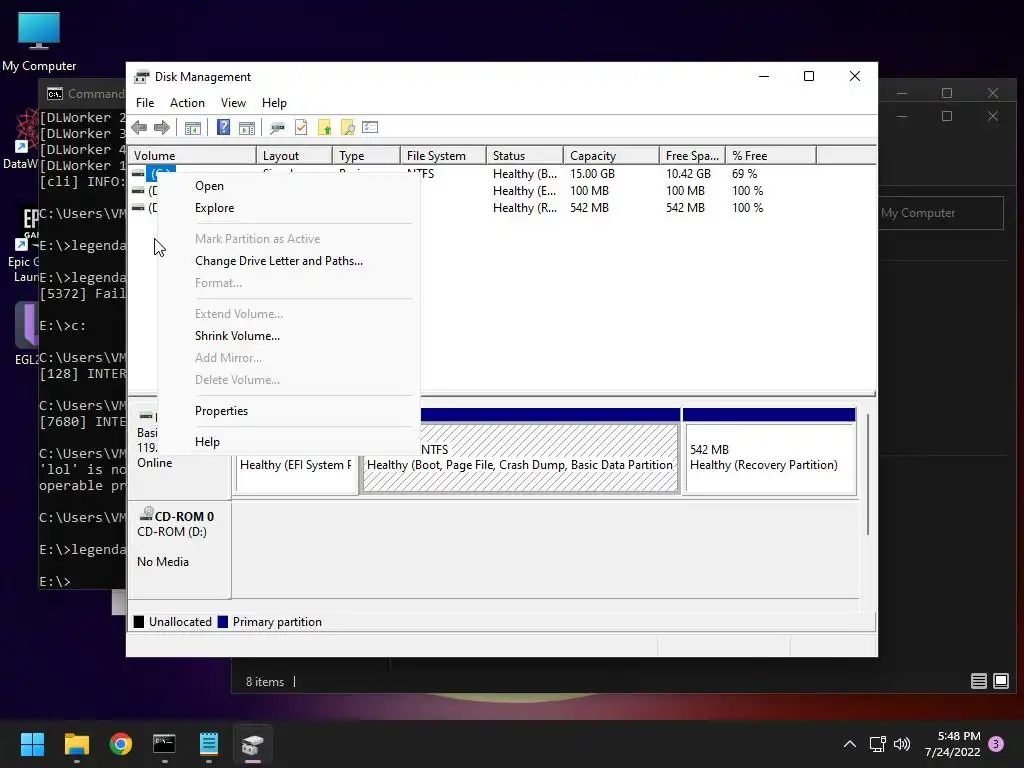This screenshot has width=1024, height=768.
Task: Click the taskbar clock showing 5:48 PM
Action: pyautogui.click(x=953, y=744)
